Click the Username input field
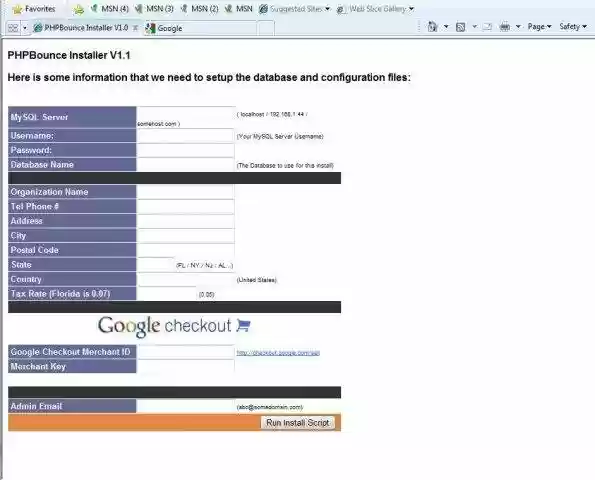 (x=186, y=136)
